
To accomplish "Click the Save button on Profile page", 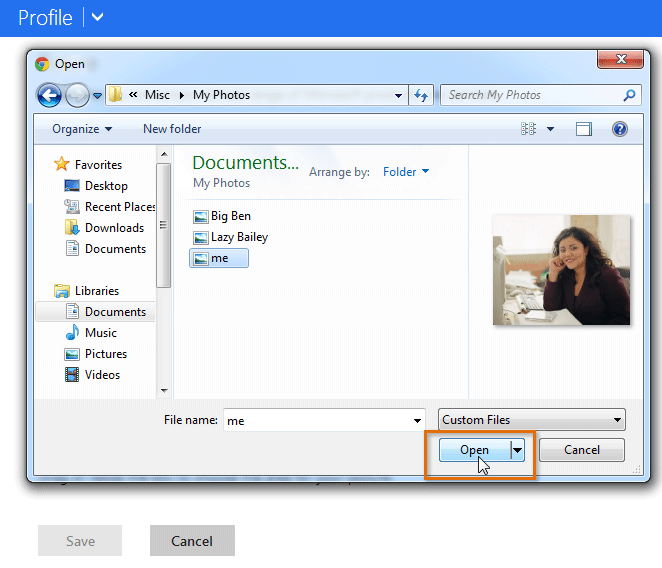I will (80, 541).
